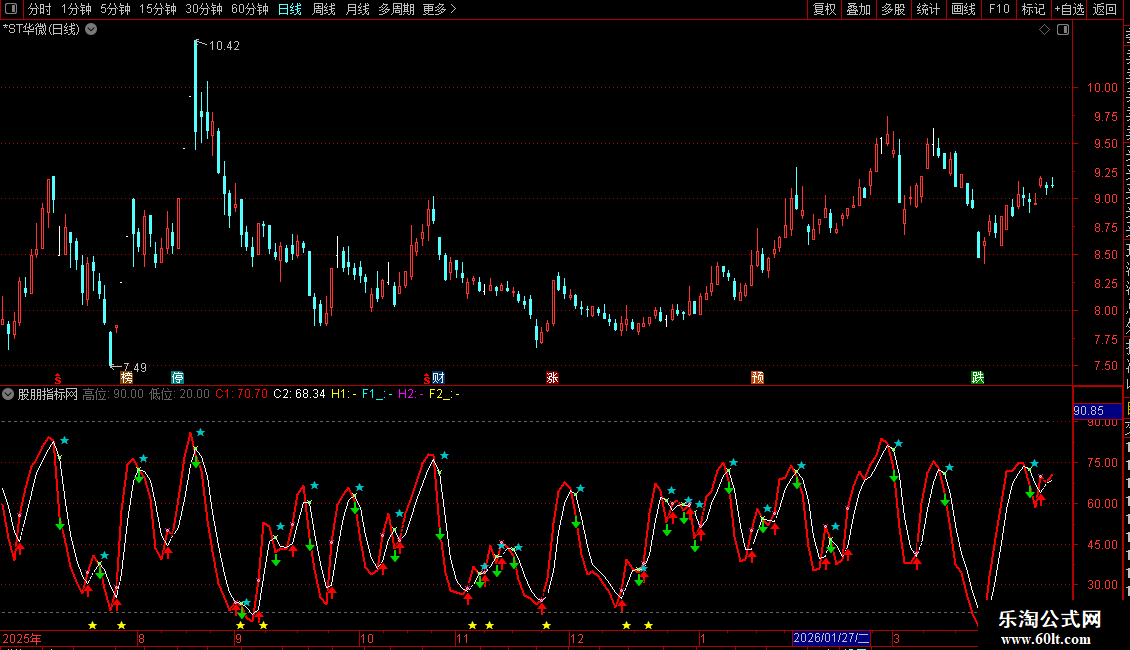Select the 30分钟 period tab
This screenshot has width=1130, height=650.
click(204, 9)
